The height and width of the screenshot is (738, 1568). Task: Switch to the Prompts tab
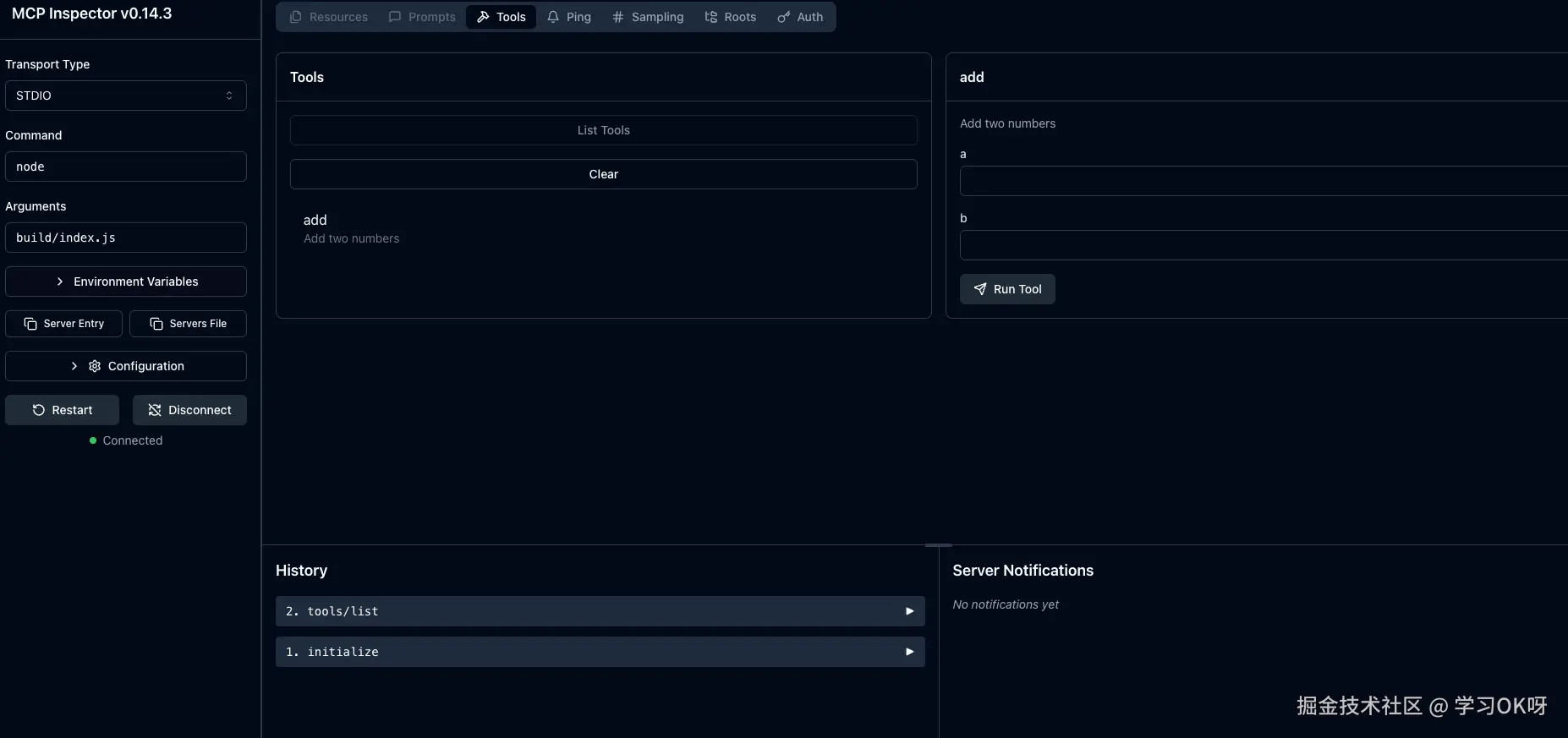click(422, 17)
